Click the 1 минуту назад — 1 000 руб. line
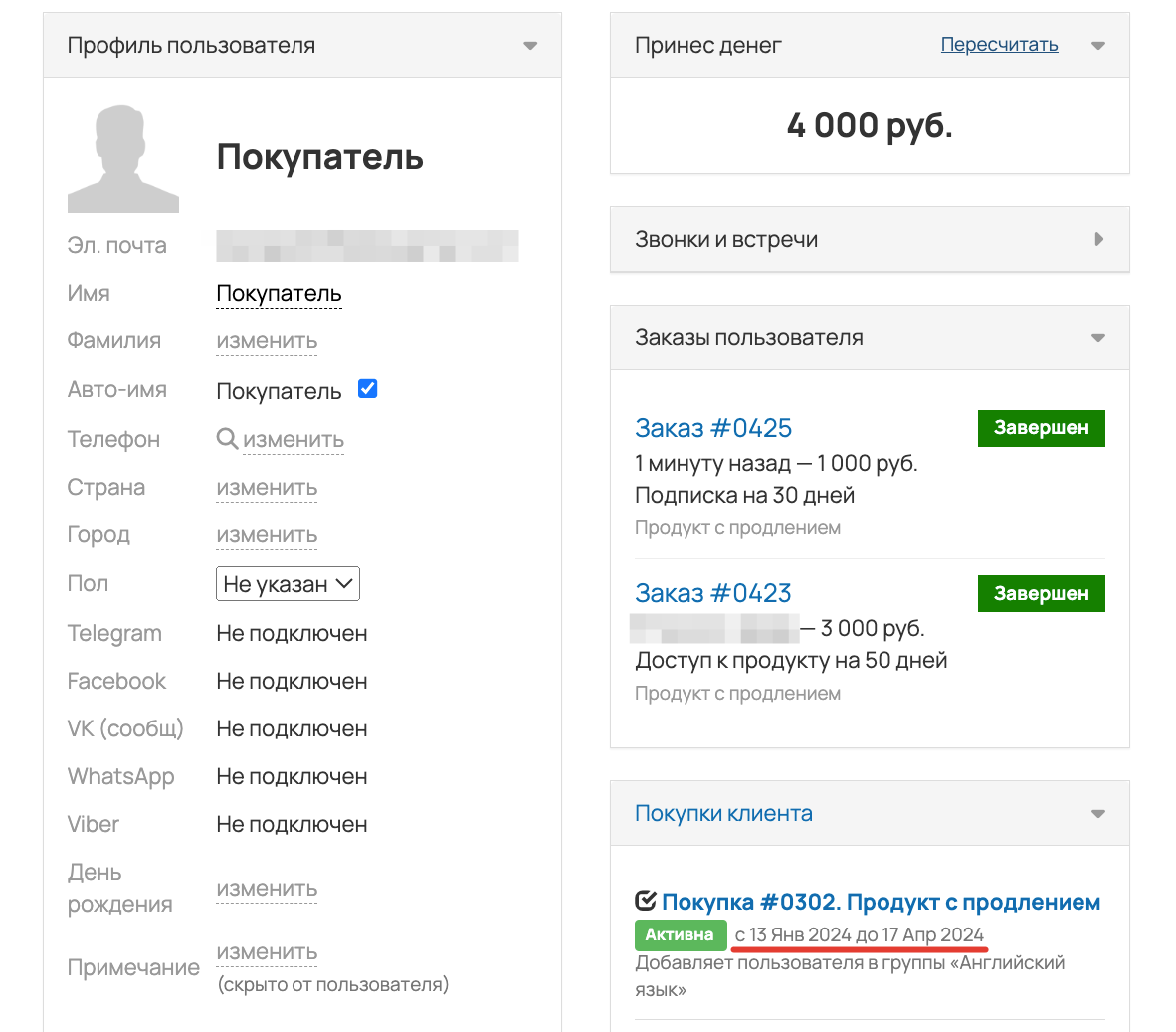Viewport: 1176px width, 1032px height. [x=776, y=463]
